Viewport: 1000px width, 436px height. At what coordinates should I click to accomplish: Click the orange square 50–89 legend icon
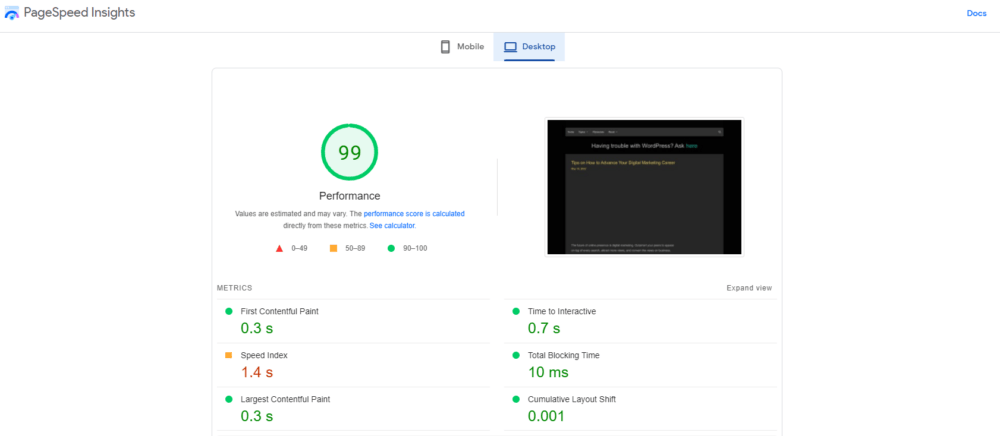click(333, 248)
